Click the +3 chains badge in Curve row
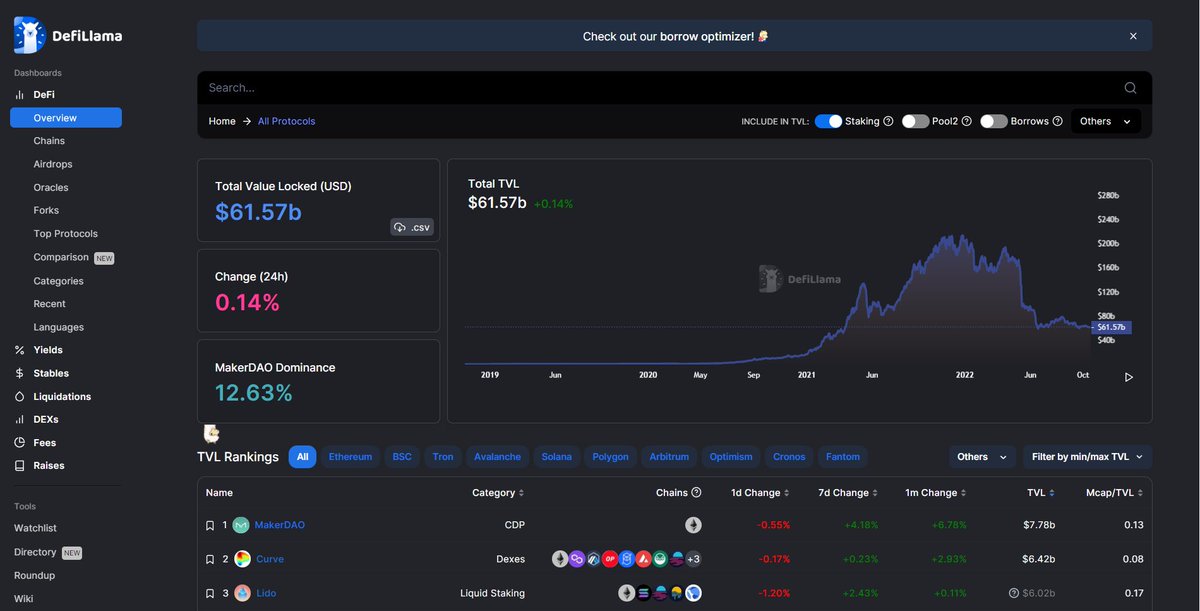Screen dimensions: 1200x611 tap(693, 559)
